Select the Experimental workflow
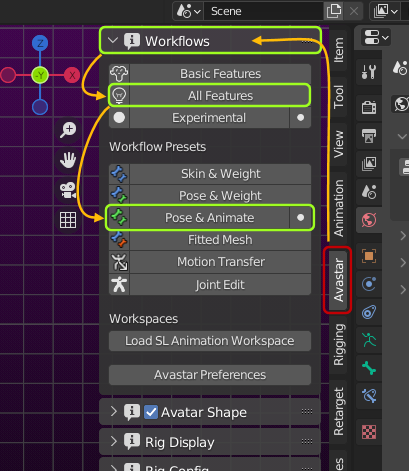The image size is (409, 471). pos(209,118)
